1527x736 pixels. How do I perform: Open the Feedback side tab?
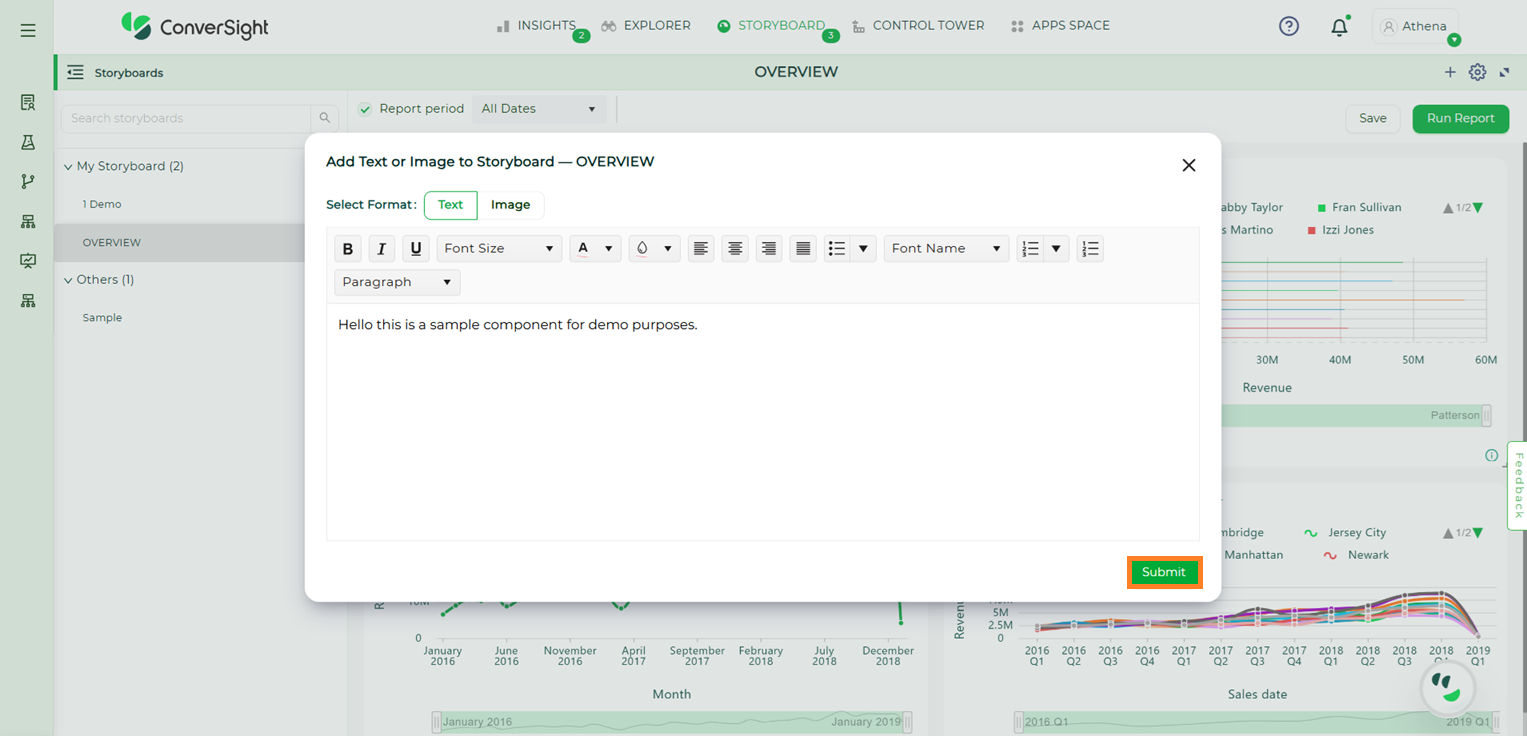[1517, 485]
